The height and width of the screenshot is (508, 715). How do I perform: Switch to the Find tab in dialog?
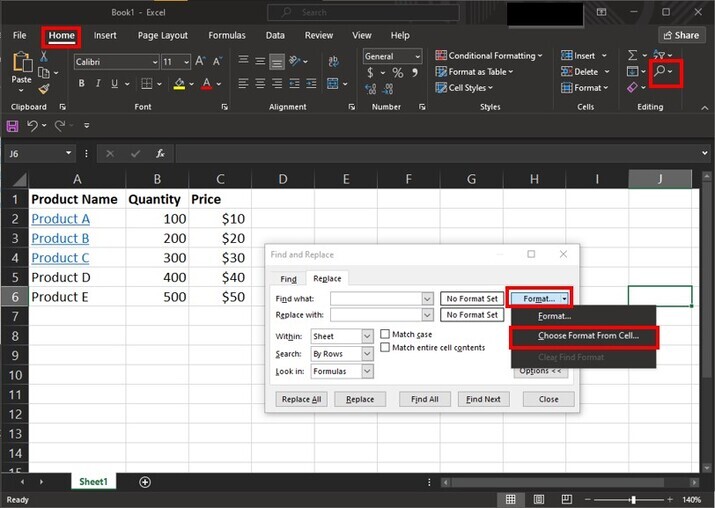point(288,279)
